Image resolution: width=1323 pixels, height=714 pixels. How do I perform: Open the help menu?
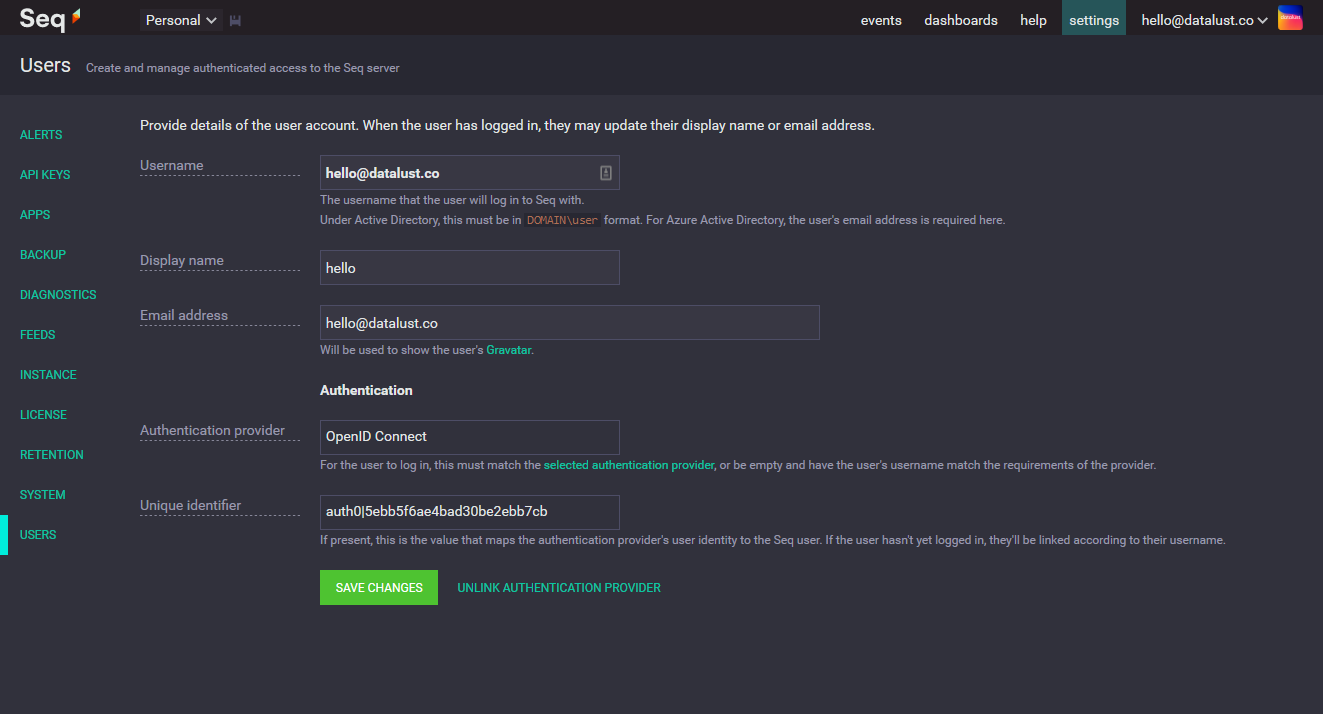coord(1033,20)
